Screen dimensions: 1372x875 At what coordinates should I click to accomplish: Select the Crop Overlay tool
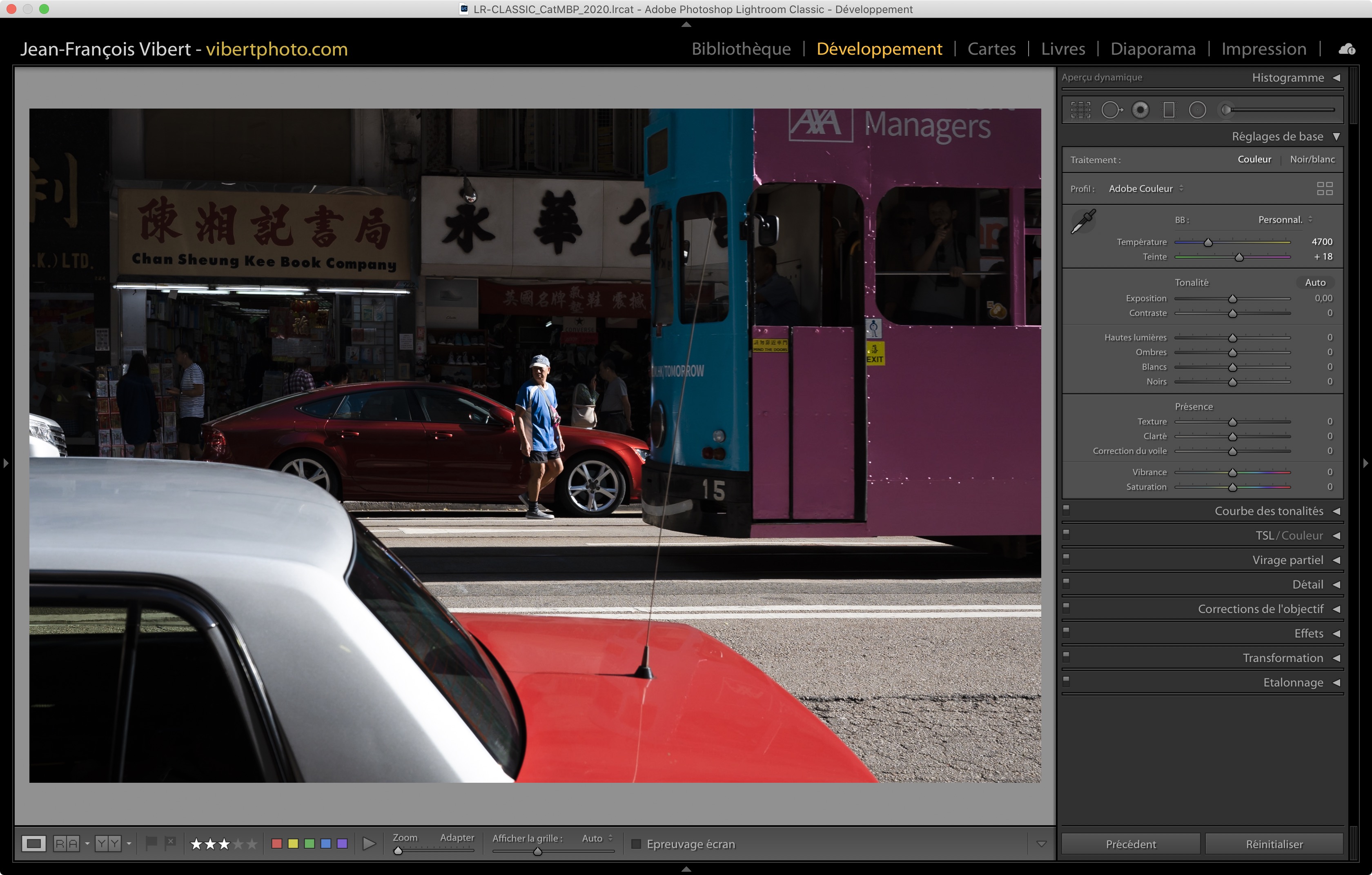click(x=1080, y=110)
